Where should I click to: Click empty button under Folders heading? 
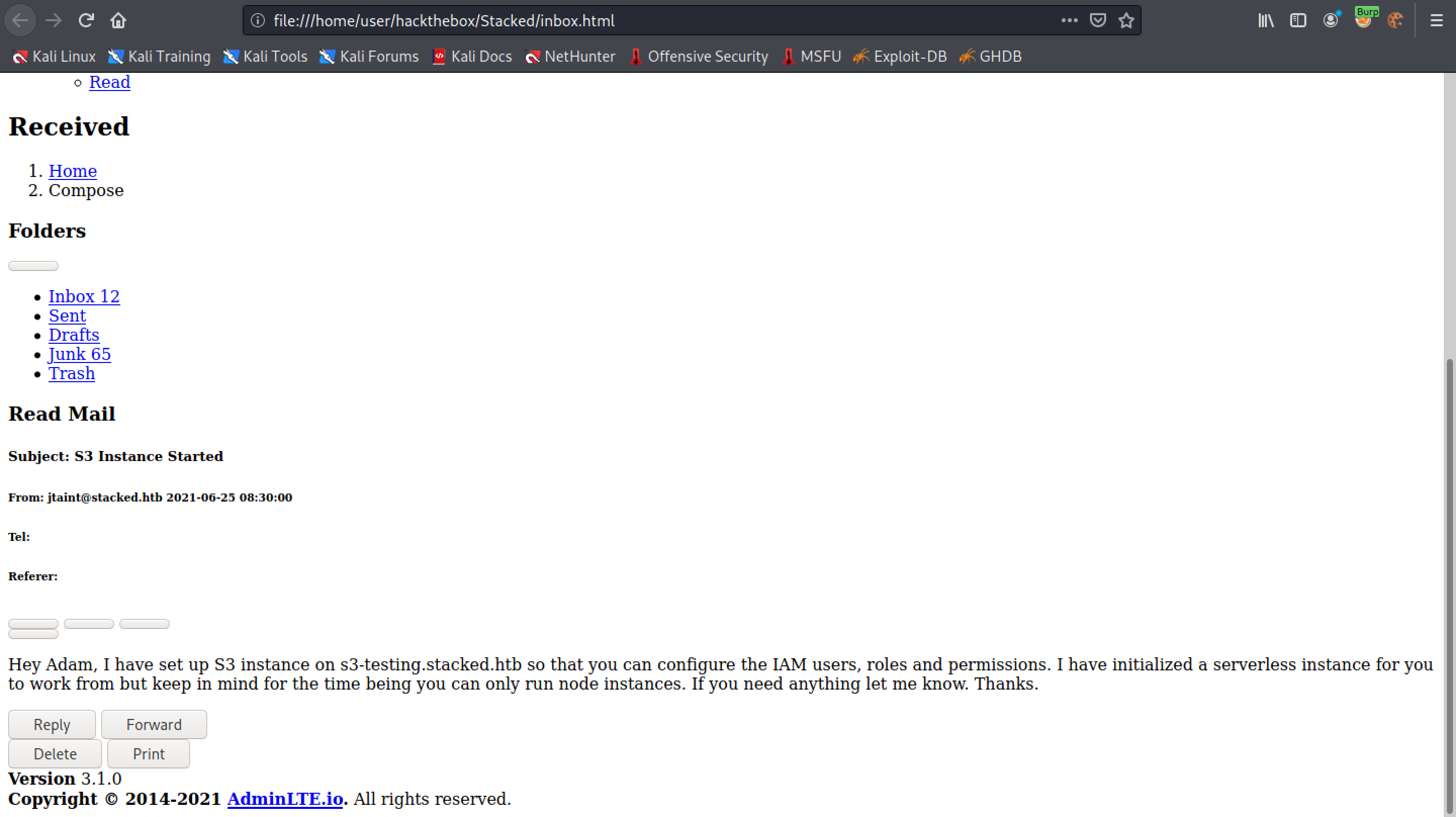(x=33, y=266)
